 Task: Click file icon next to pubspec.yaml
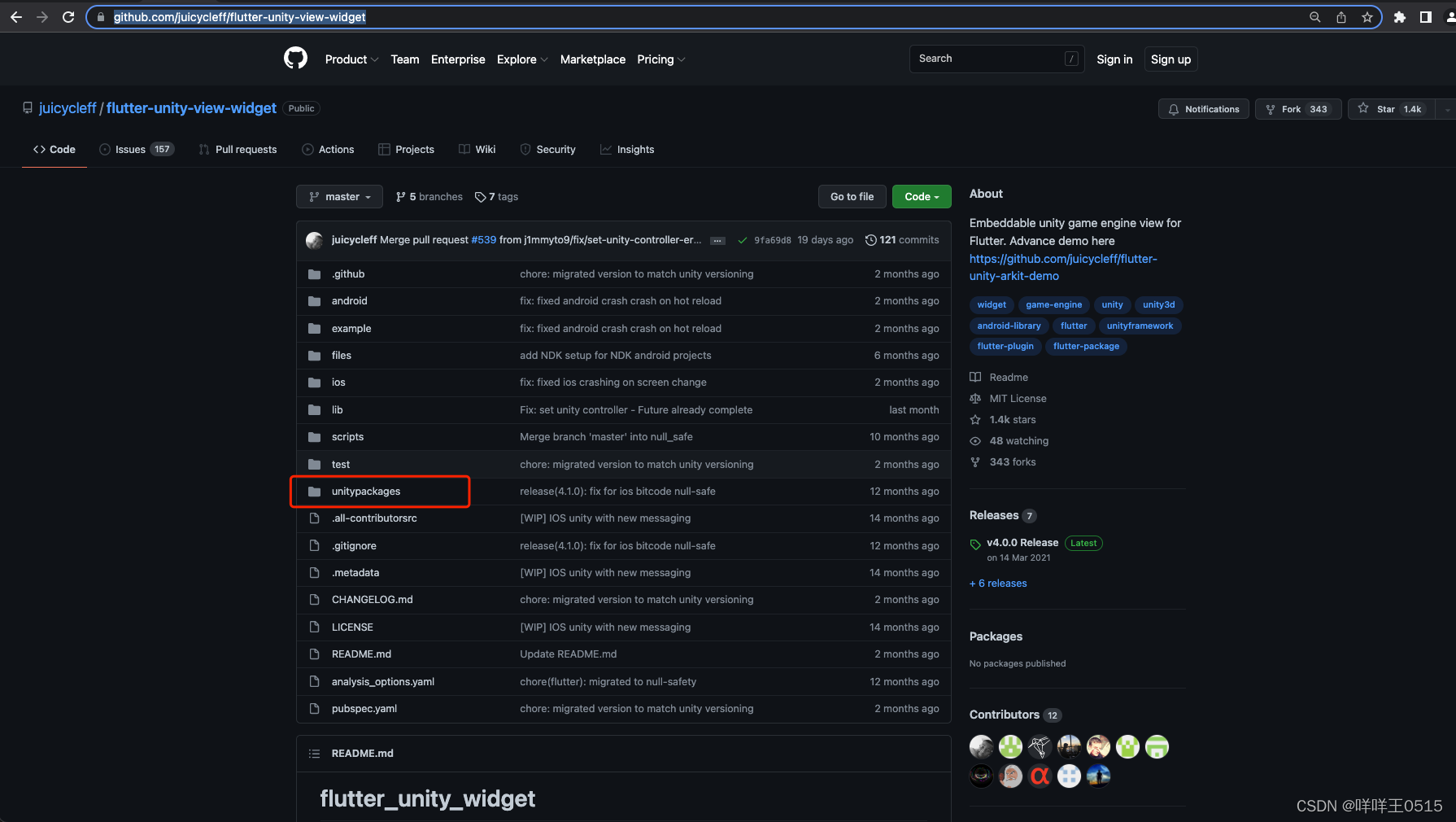(315, 709)
